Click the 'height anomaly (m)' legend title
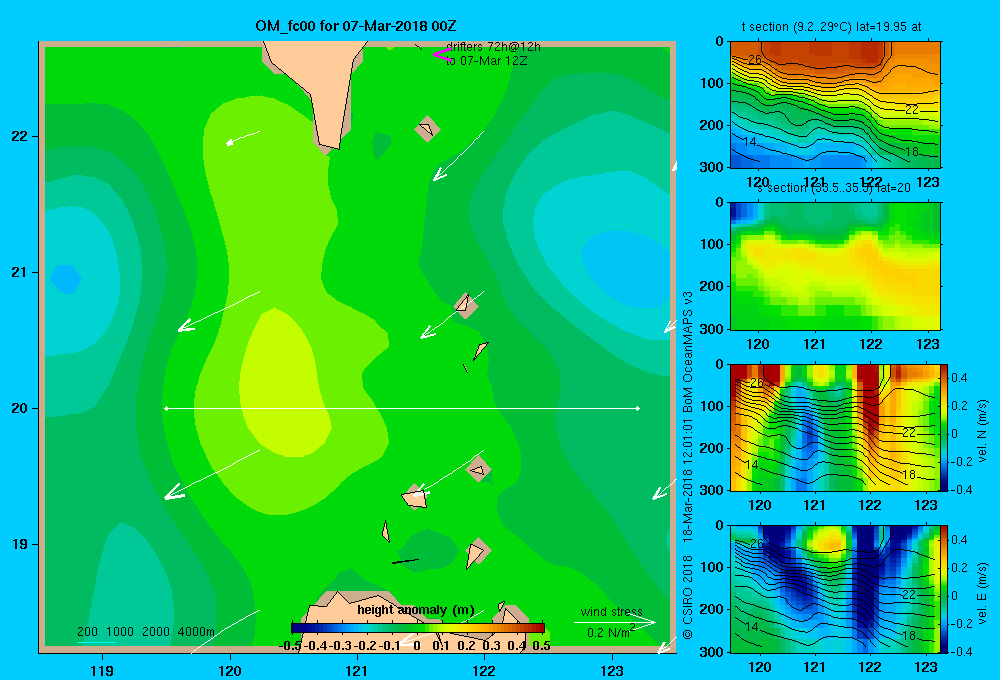 click(x=416, y=610)
